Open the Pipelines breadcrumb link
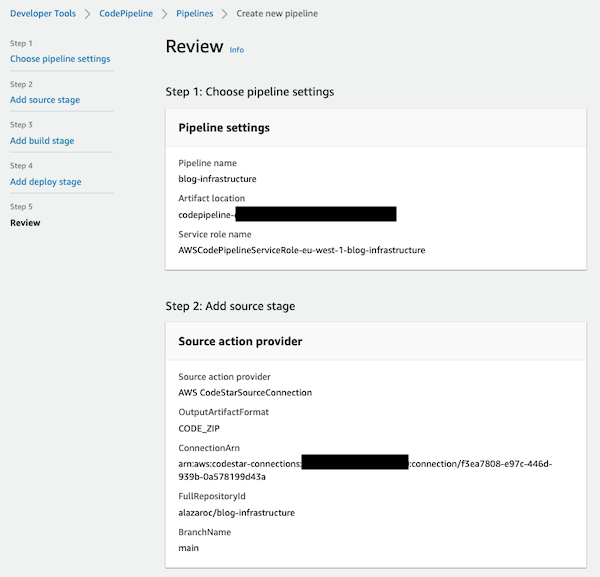Screen dimensions: 600x577 pyautogui.click(x=194, y=13)
